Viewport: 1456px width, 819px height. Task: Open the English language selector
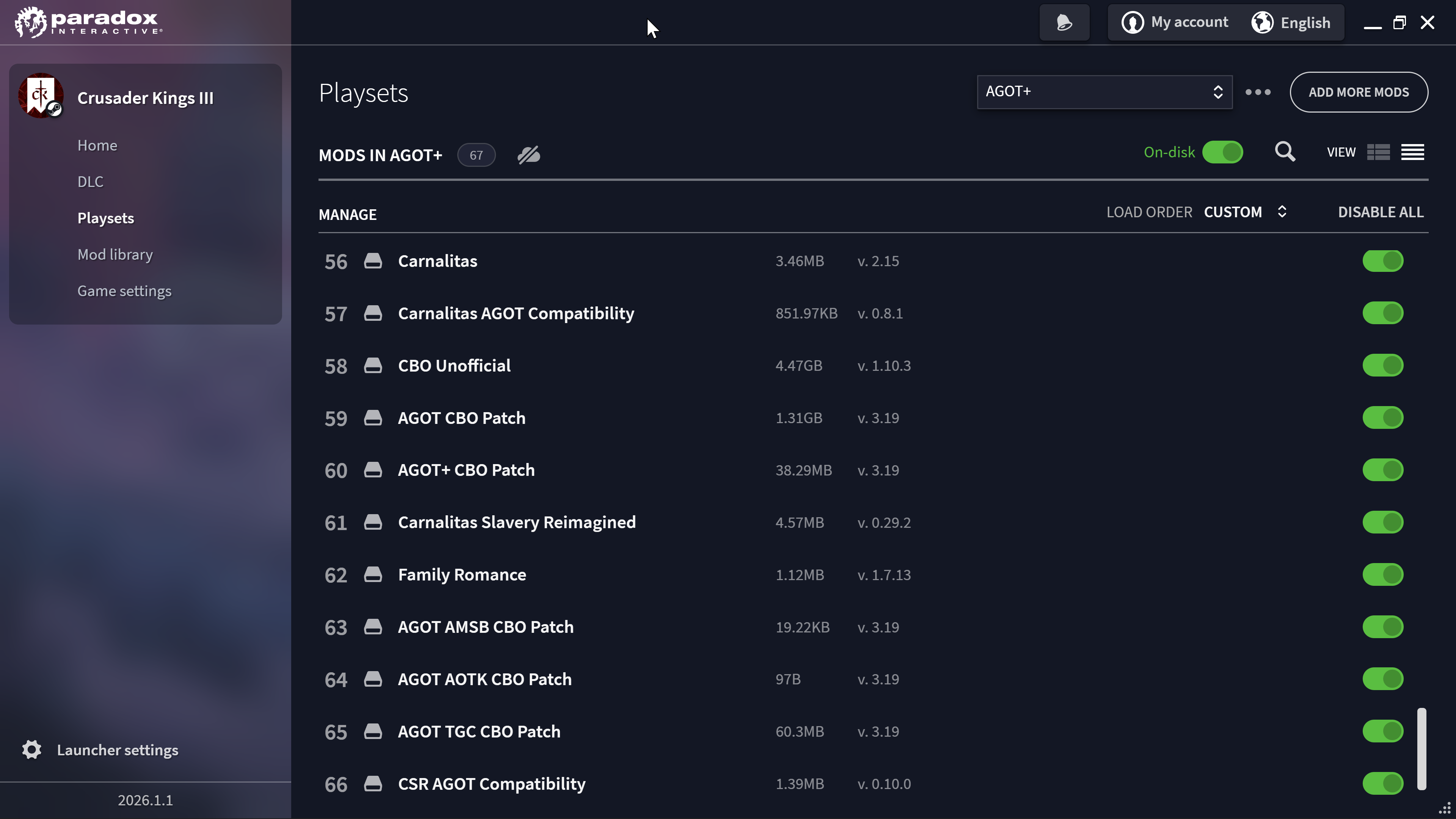pyautogui.click(x=1291, y=23)
